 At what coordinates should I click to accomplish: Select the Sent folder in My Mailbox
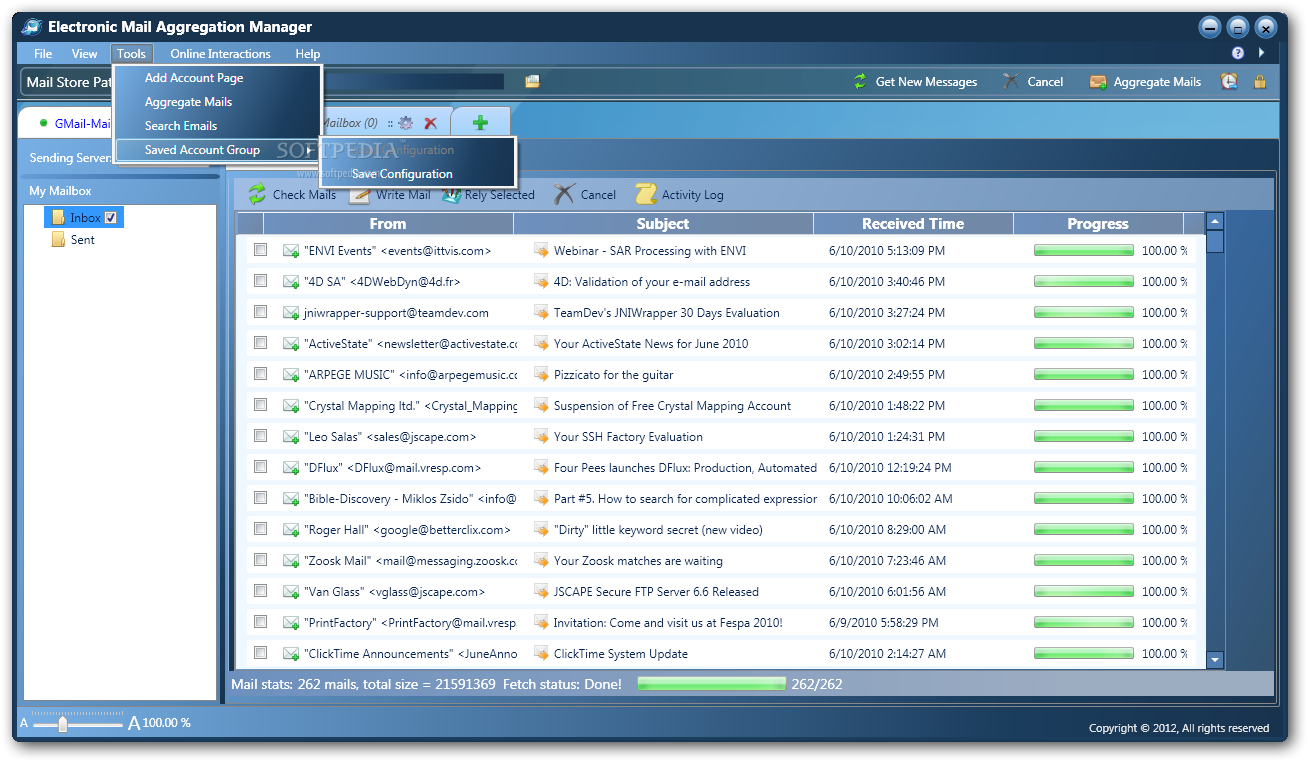pyautogui.click(x=83, y=240)
